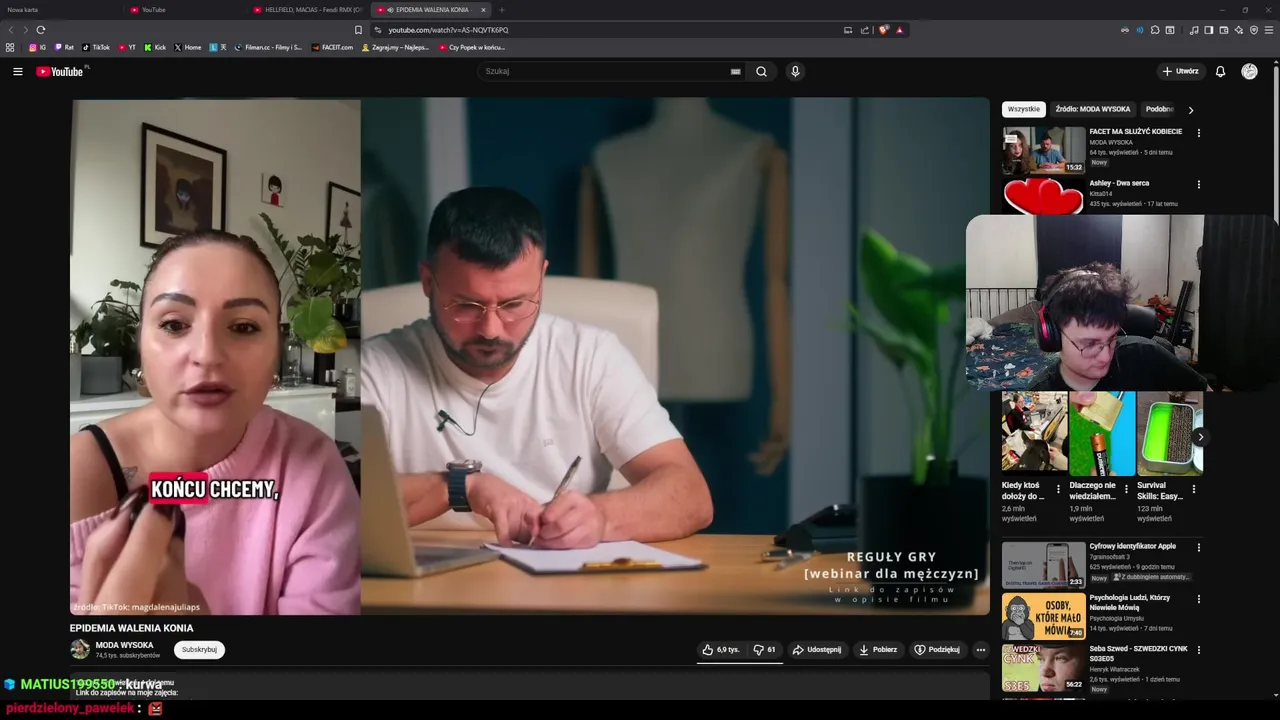Reload the page
Image resolution: width=1280 pixels, height=720 pixels.
(40, 30)
